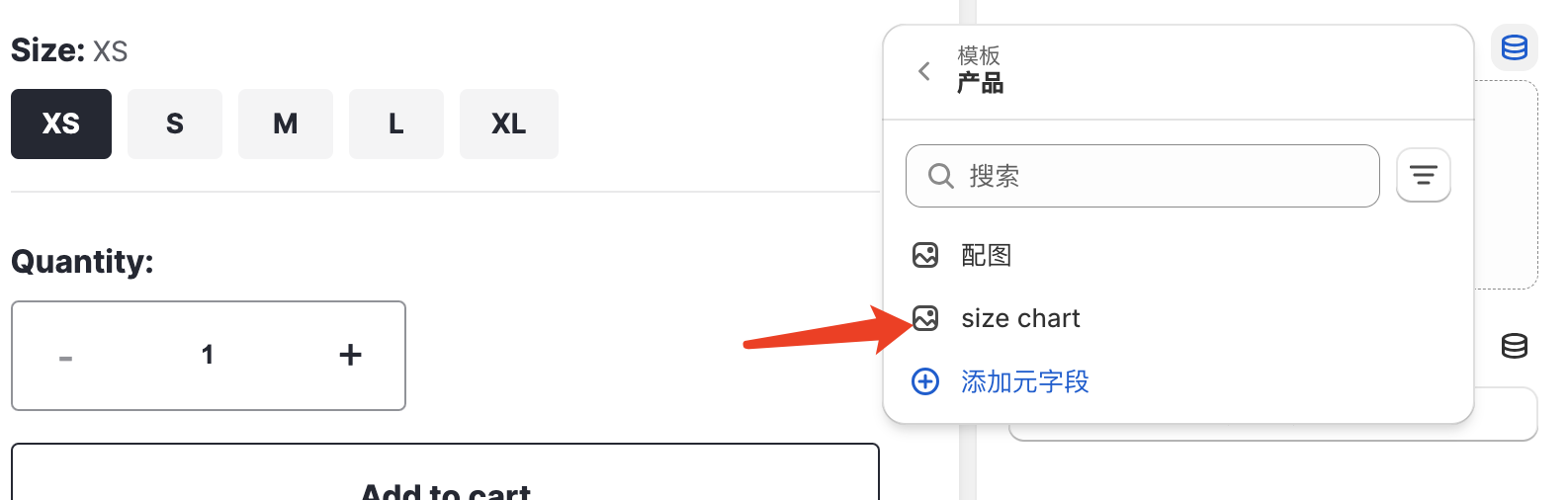Click the 添加元字段 link

click(x=1025, y=381)
